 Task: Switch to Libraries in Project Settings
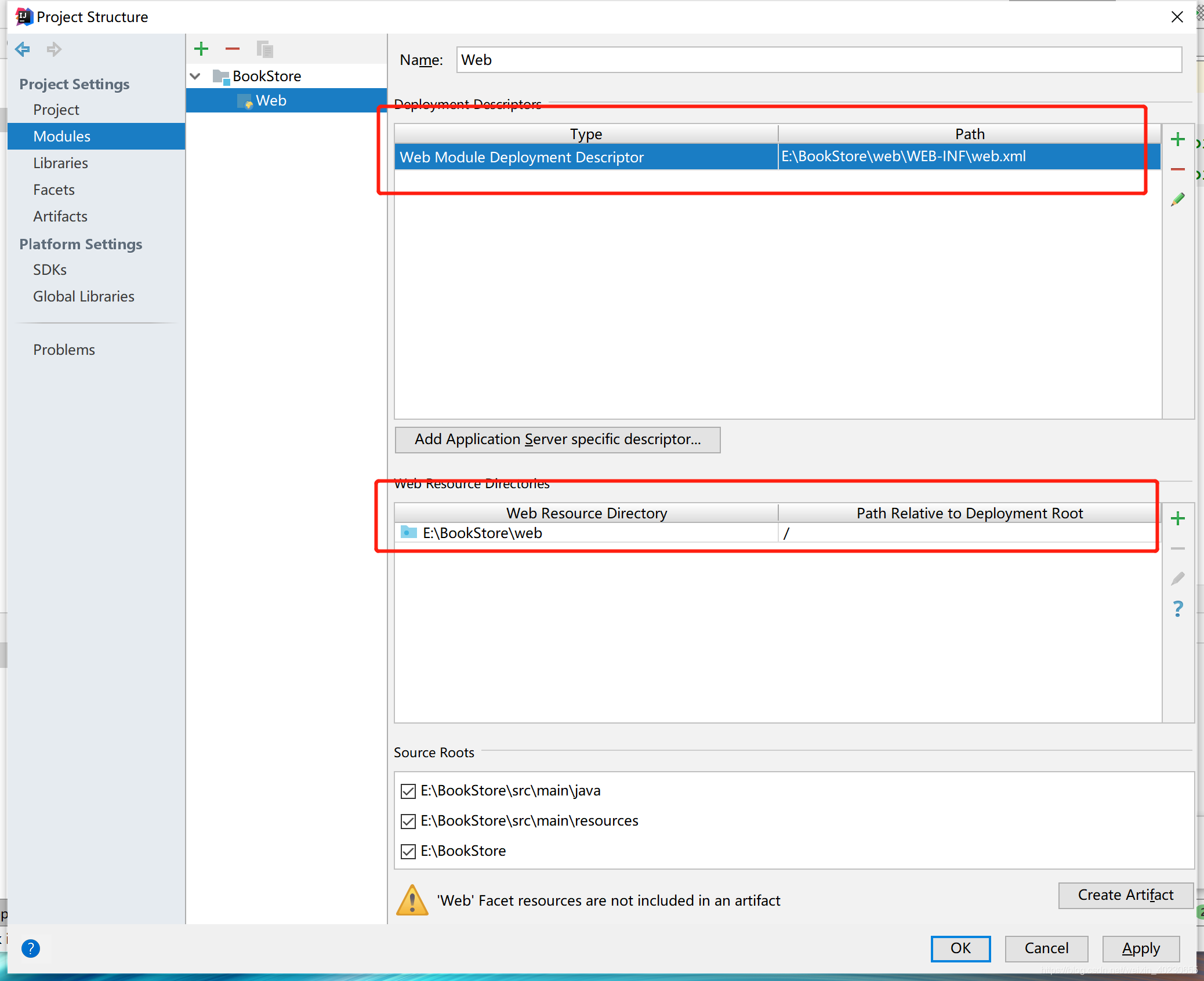point(60,163)
